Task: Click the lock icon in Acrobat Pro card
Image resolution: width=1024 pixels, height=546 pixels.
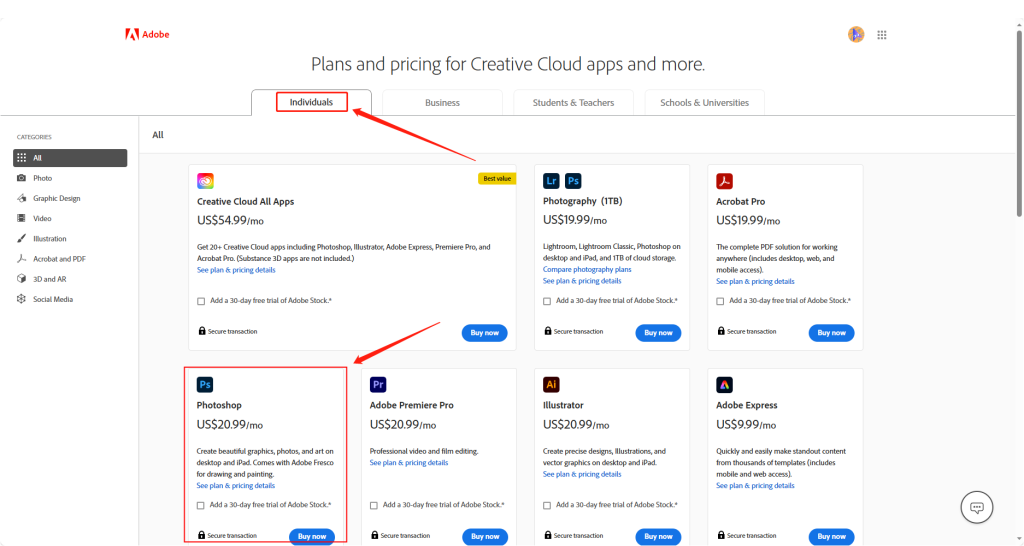Action: coord(721,331)
